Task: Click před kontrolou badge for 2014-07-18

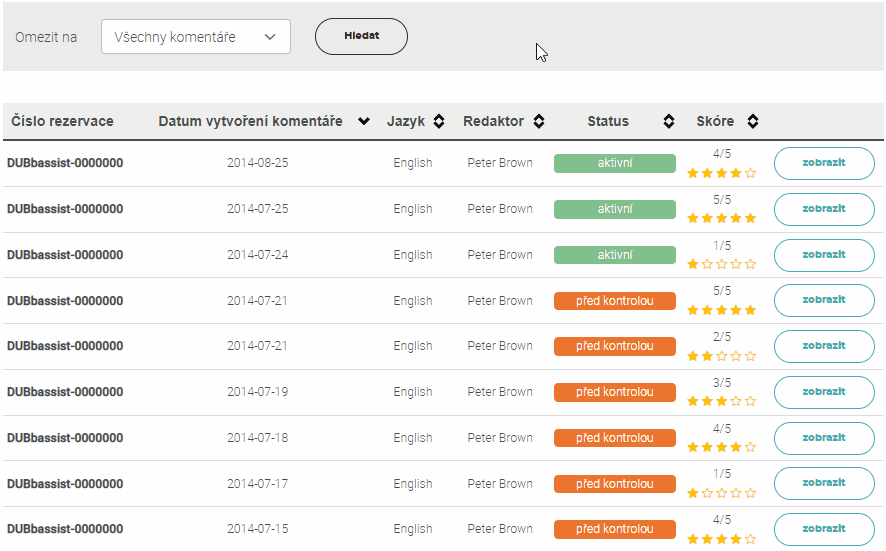Action: [x=615, y=438]
